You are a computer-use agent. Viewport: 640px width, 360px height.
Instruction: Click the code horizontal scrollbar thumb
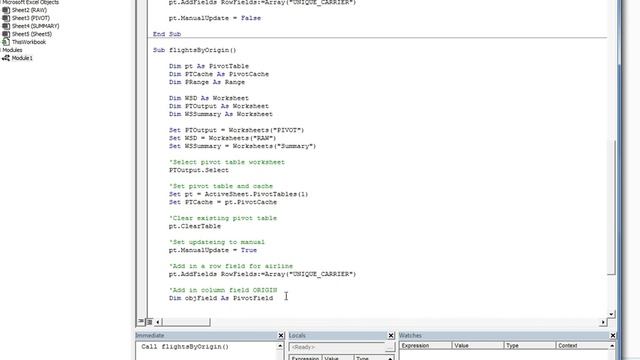(x=186, y=322)
